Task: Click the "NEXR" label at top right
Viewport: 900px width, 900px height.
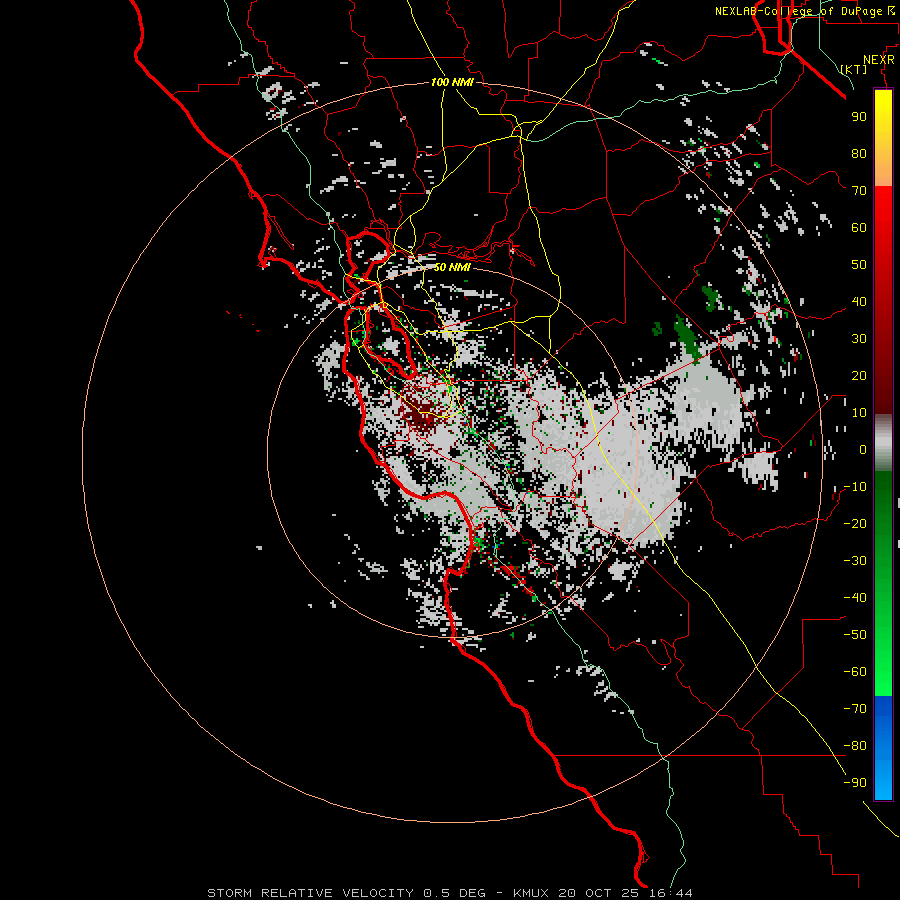Action: [879, 60]
